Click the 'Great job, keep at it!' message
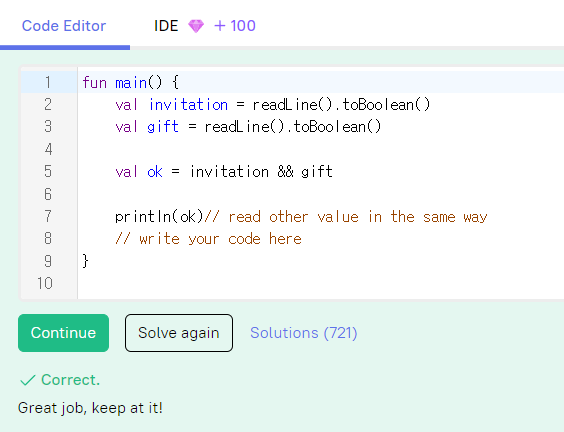 [90, 408]
